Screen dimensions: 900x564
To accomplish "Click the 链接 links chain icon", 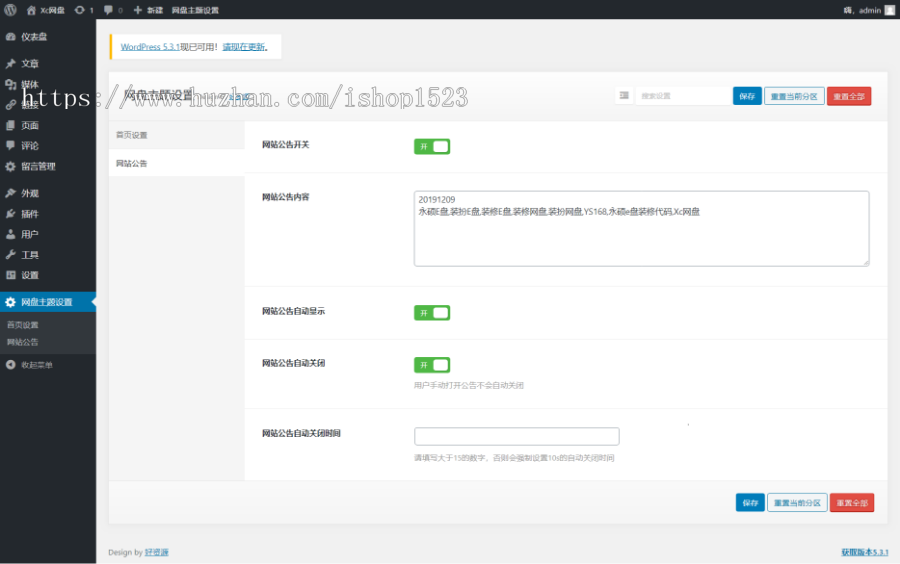I will click(x=10, y=104).
